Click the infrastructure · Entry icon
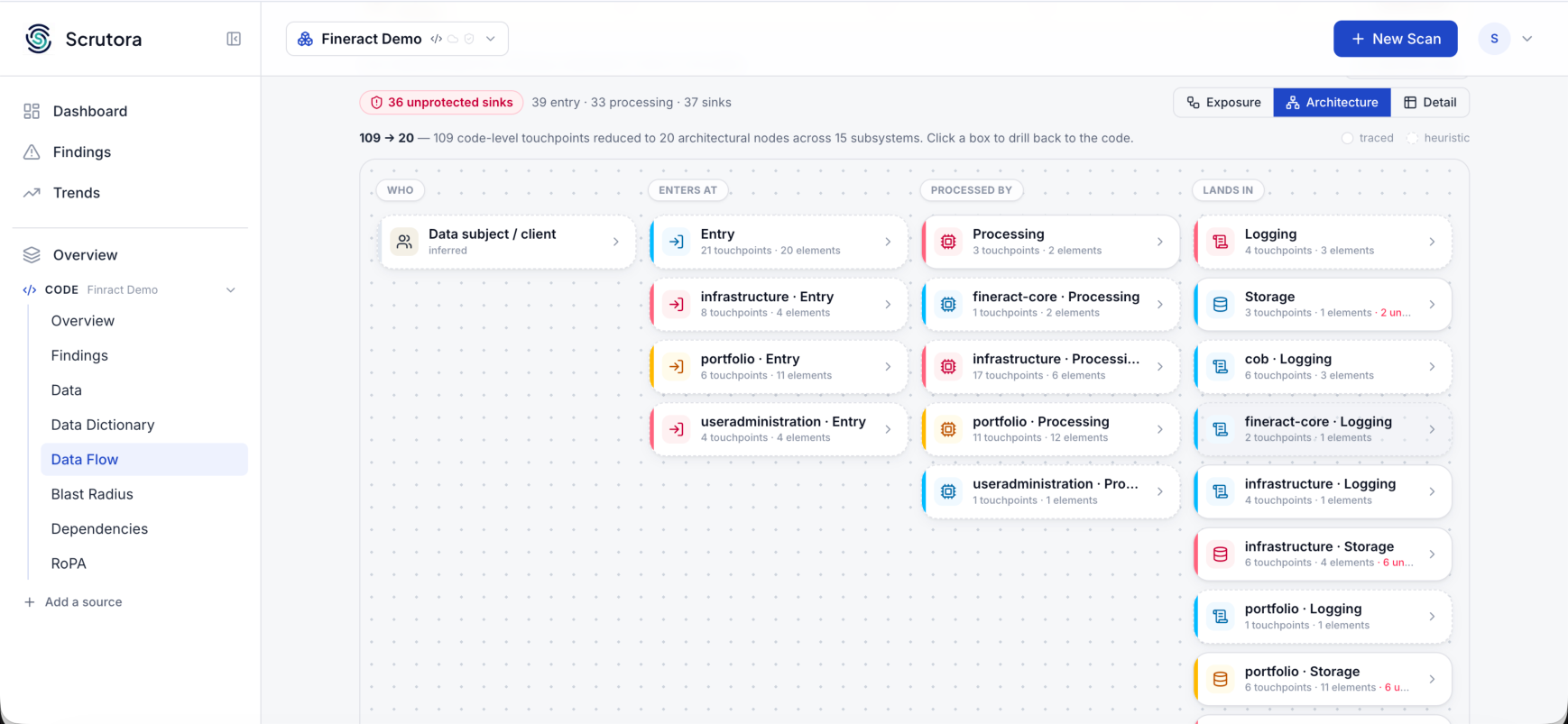 pyautogui.click(x=677, y=304)
